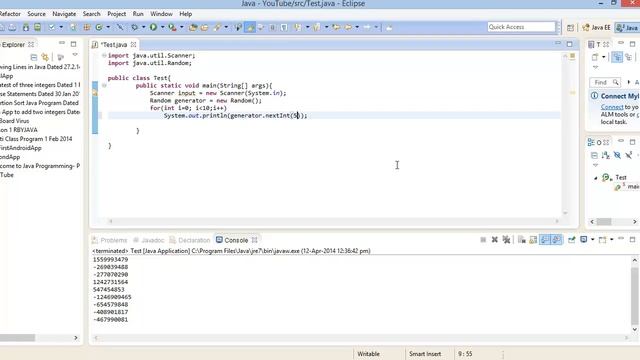
Task: Open the Javadoc tab
Action: point(148,240)
